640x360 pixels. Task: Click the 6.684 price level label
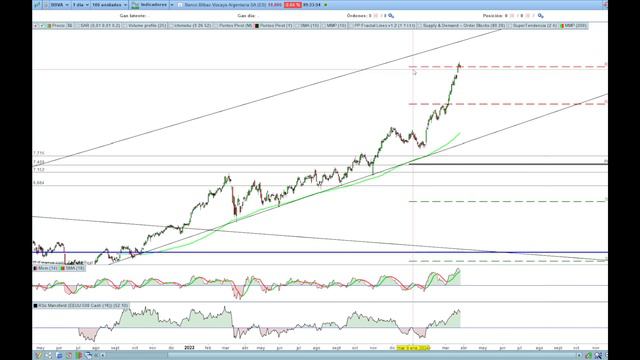coord(39,183)
